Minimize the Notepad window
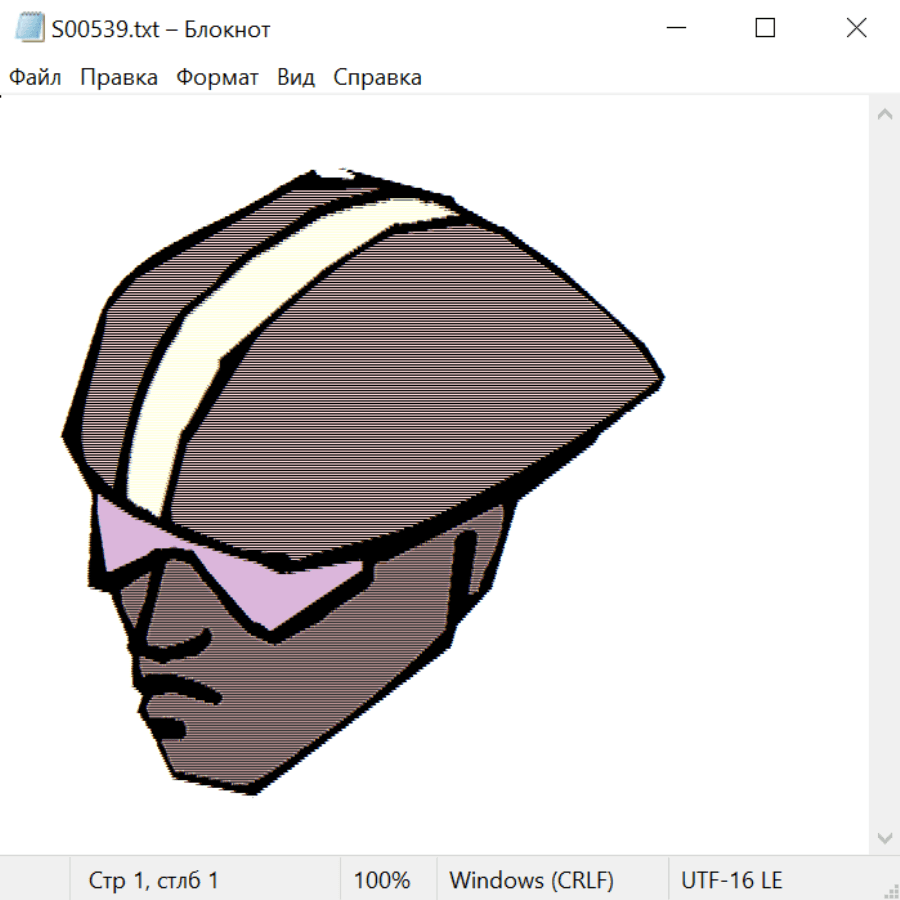This screenshot has width=900, height=900. [675, 29]
